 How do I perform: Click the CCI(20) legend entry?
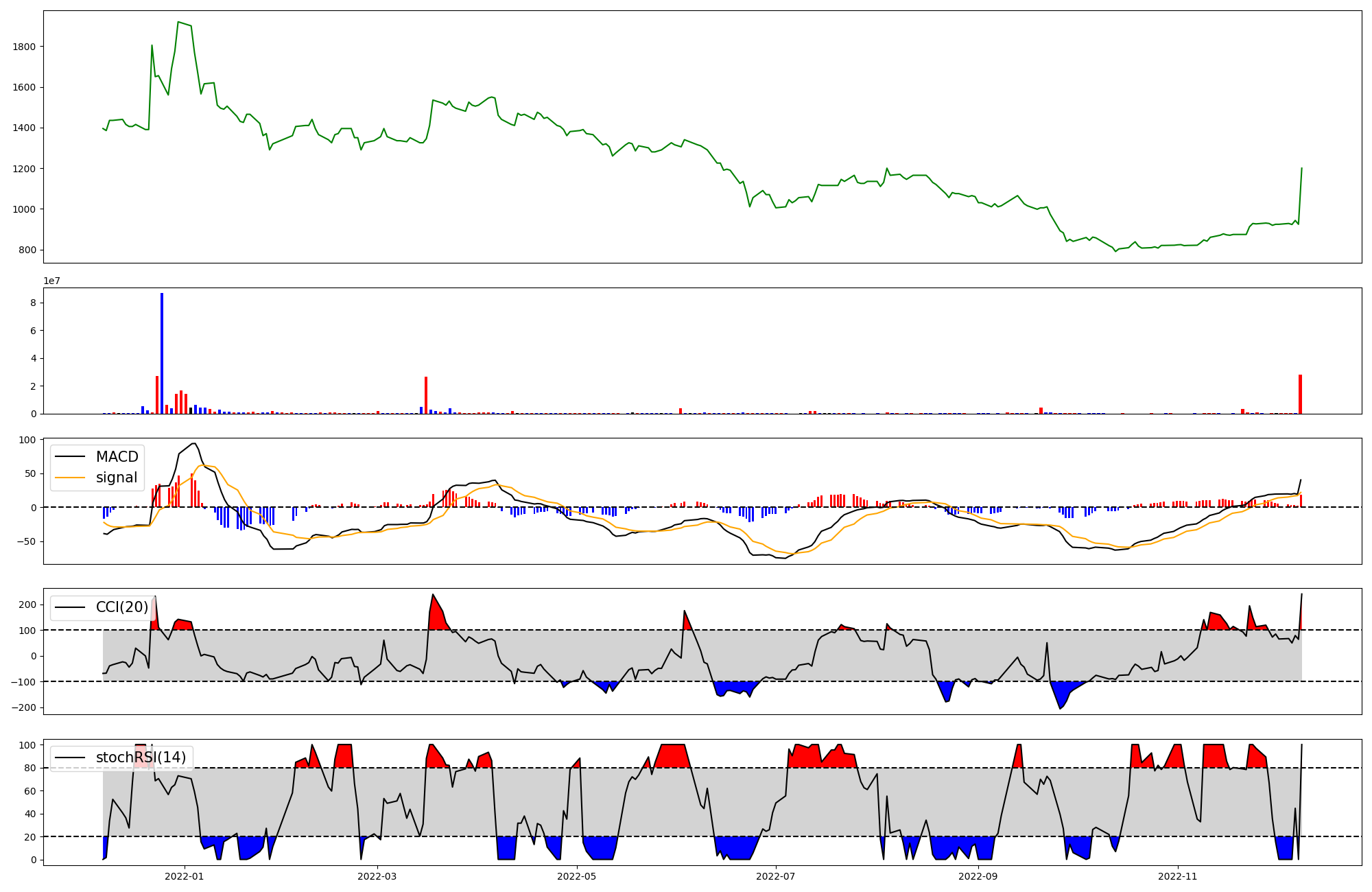pyautogui.click(x=121, y=607)
